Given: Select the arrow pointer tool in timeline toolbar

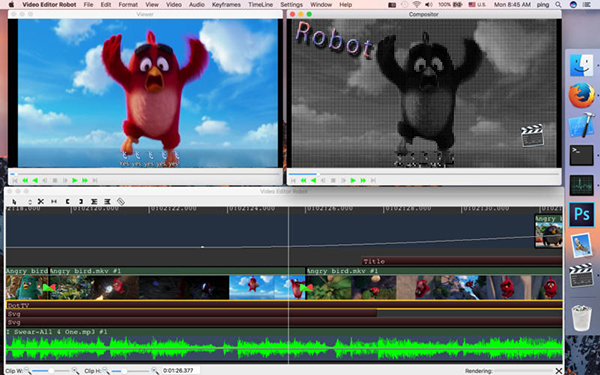Looking at the screenshot, I should point(15,201).
